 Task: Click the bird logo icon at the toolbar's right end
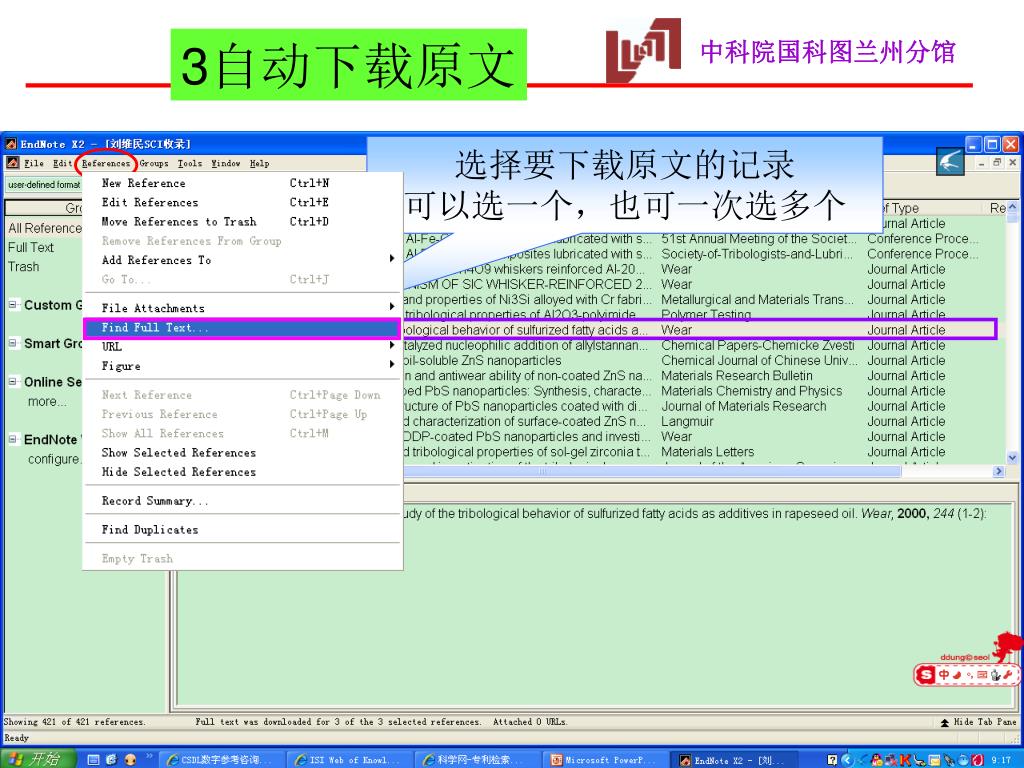tap(950, 161)
